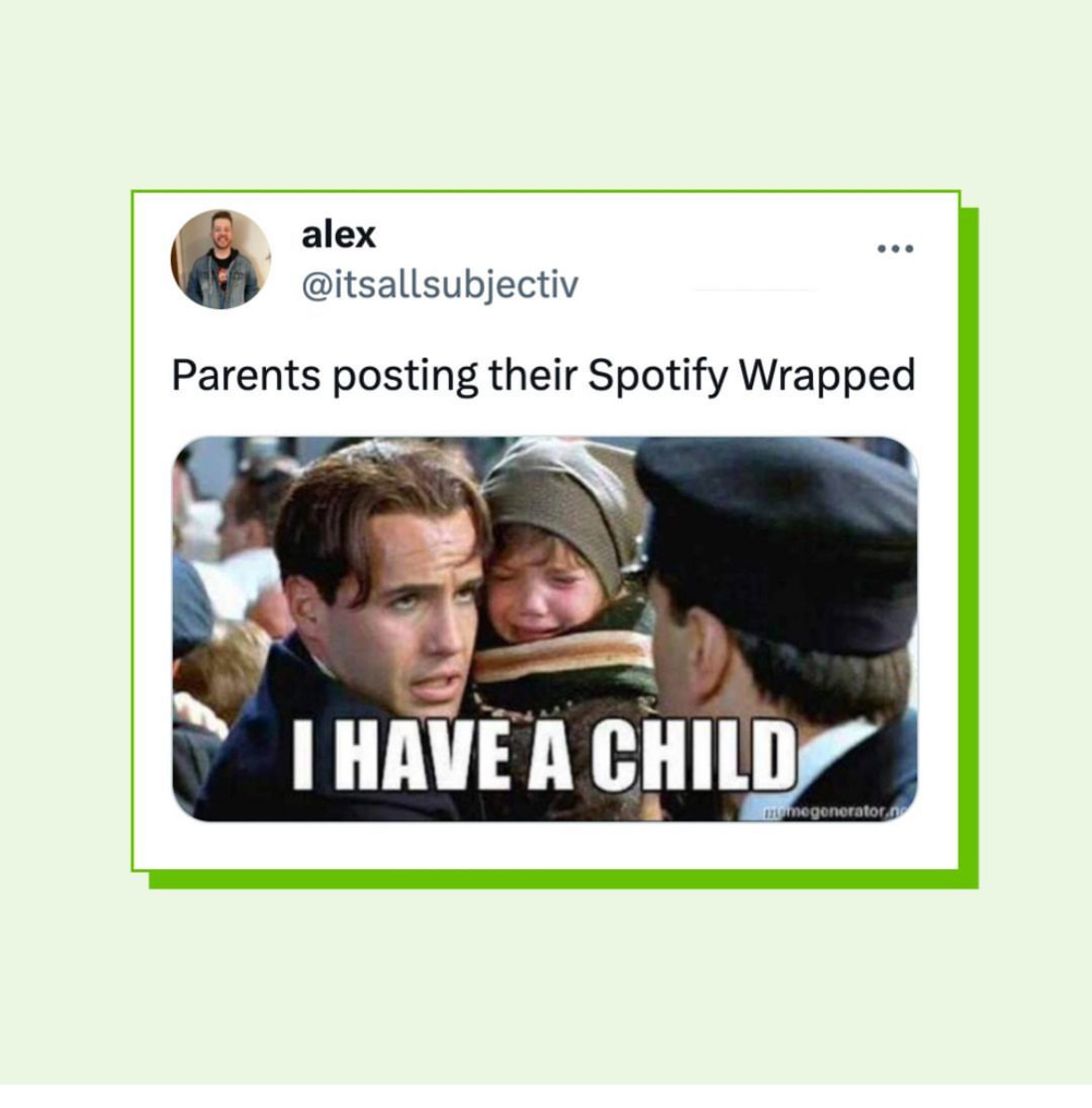The height and width of the screenshot is (1108, 1092).
Task: Click alex's round profile avatar
Action: coord(220,259)
